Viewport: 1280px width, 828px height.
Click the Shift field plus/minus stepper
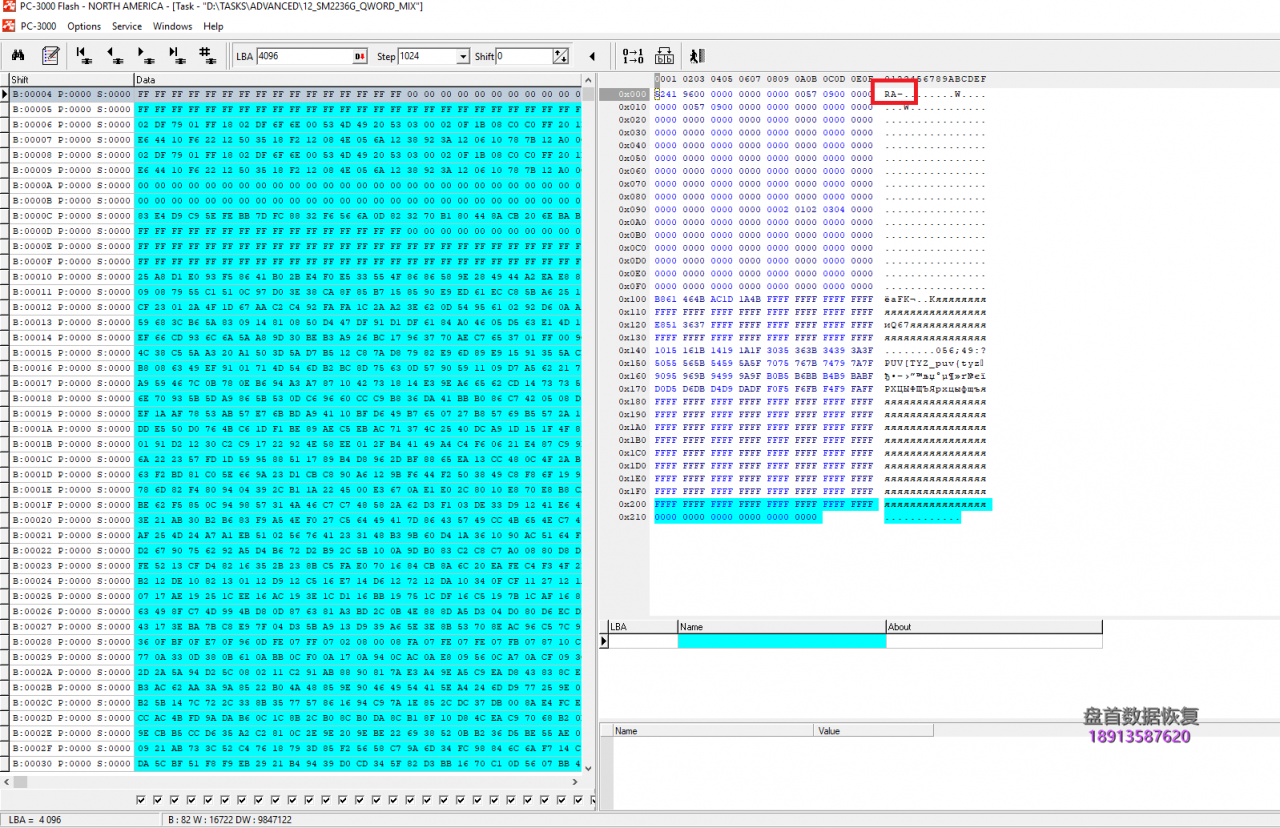click(561, 57)
